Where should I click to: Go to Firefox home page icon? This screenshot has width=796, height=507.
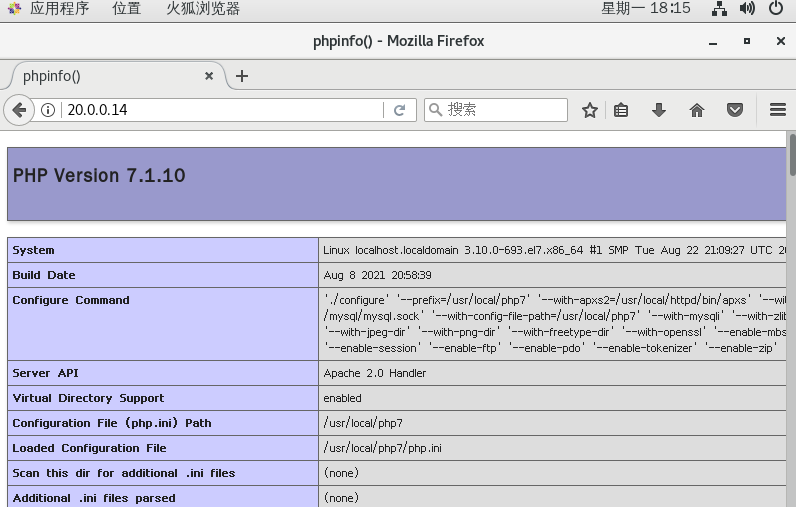tap(697, 110)
